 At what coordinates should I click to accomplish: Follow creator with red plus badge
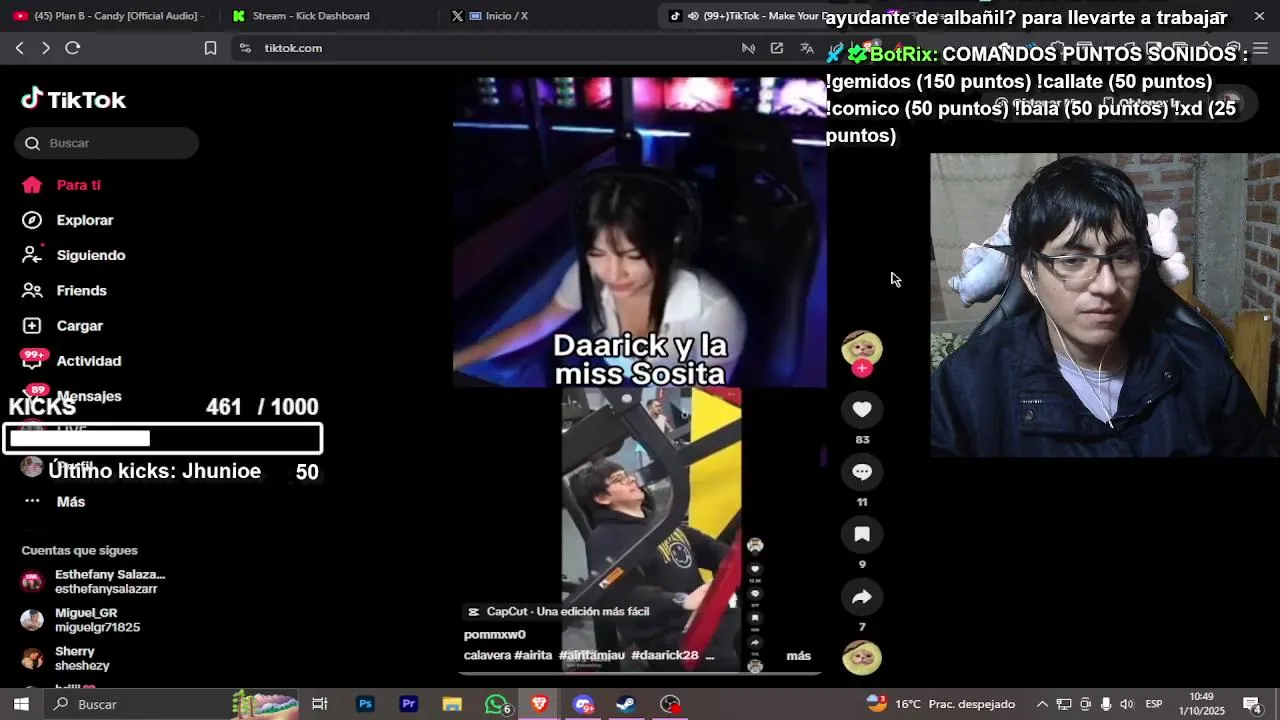pos(862,368)
